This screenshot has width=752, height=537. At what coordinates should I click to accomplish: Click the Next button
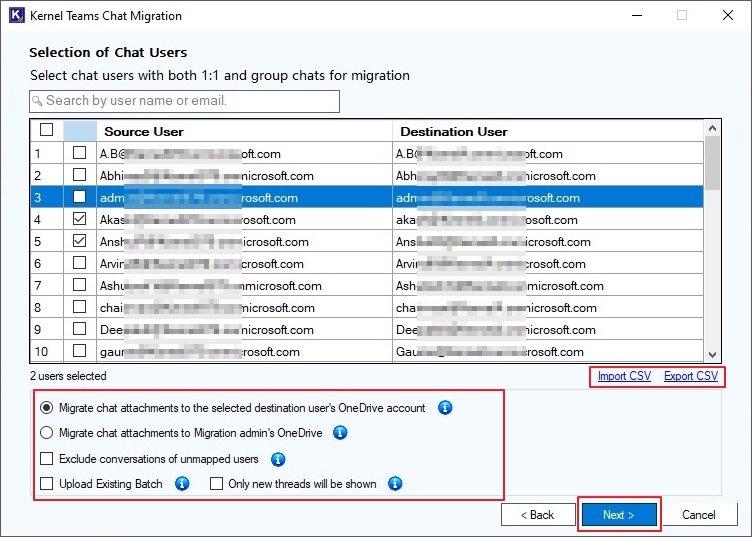click(619, 514)
